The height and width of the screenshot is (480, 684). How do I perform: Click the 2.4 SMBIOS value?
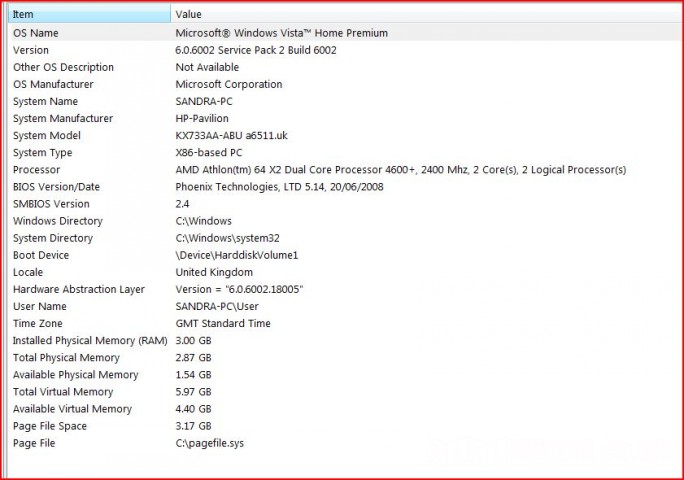[x=182, y=204]
